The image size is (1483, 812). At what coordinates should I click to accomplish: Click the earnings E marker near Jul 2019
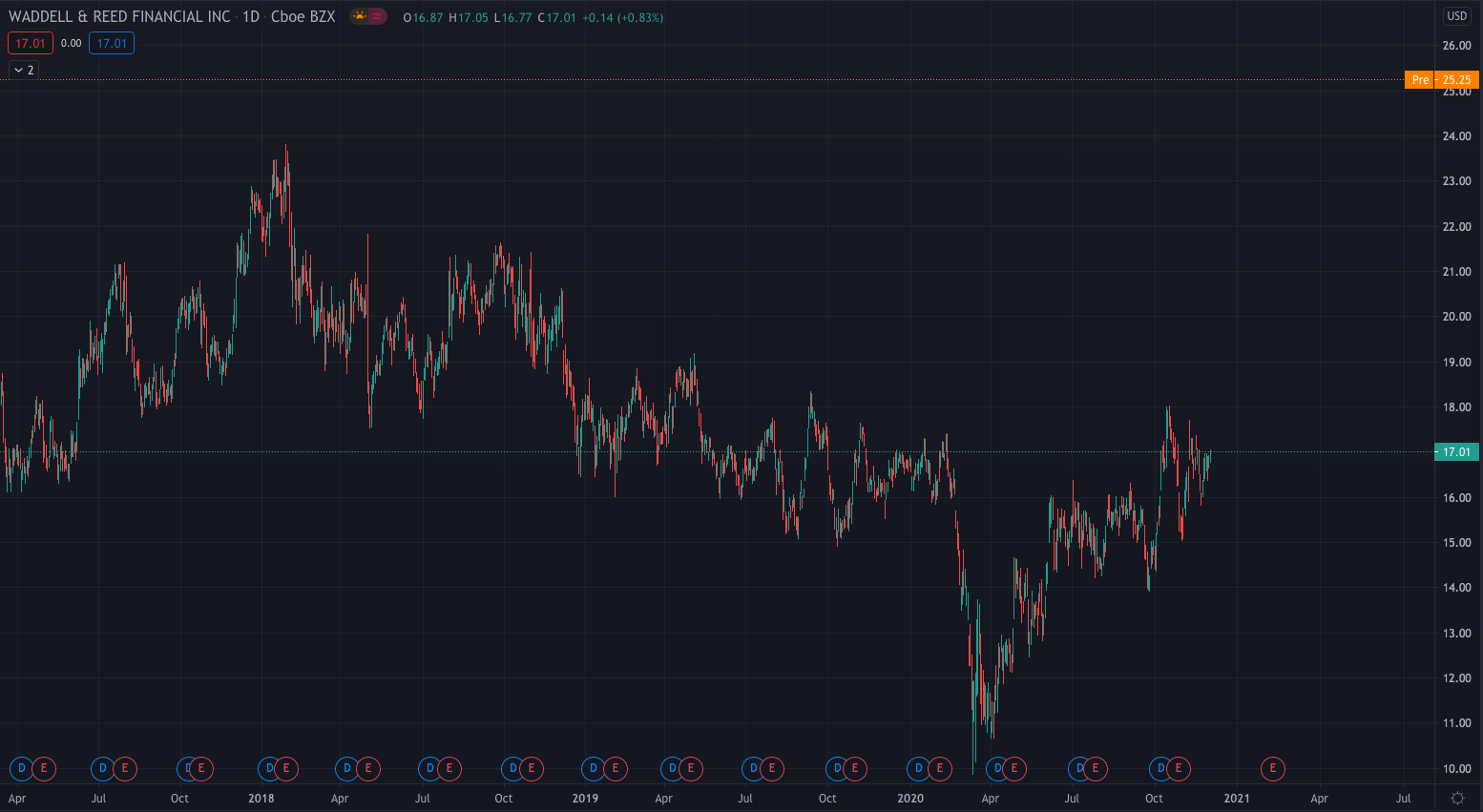[x=772, y=768]
